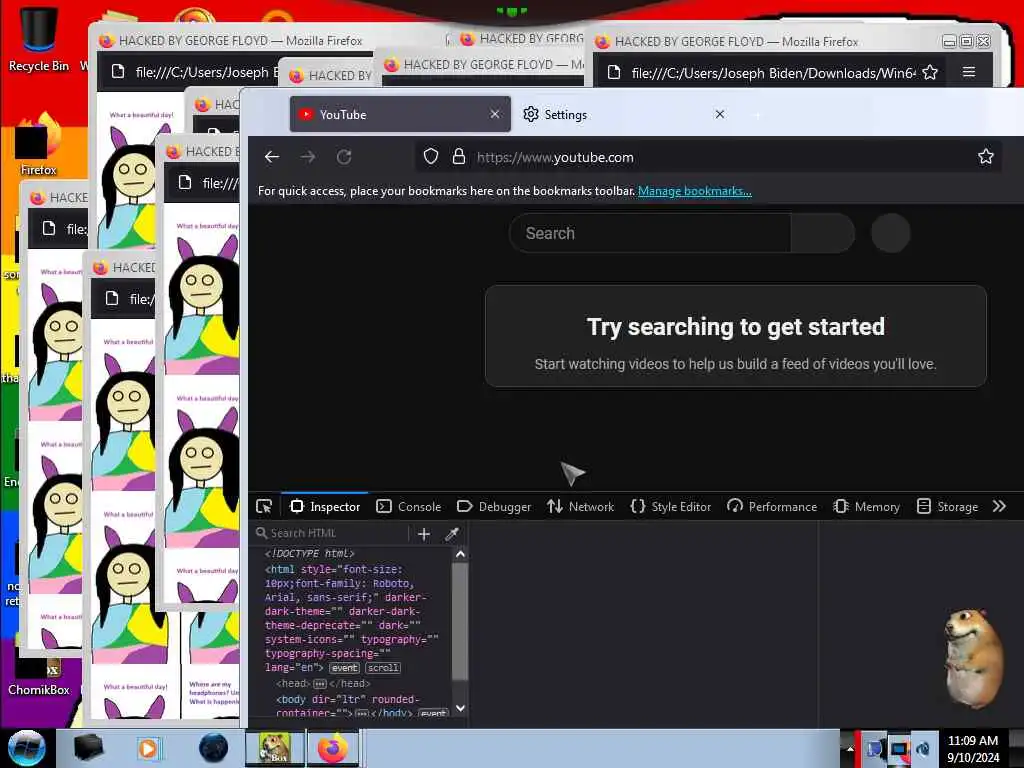
Task: Click the hamster app taskbar button
Action: (274, 748)
